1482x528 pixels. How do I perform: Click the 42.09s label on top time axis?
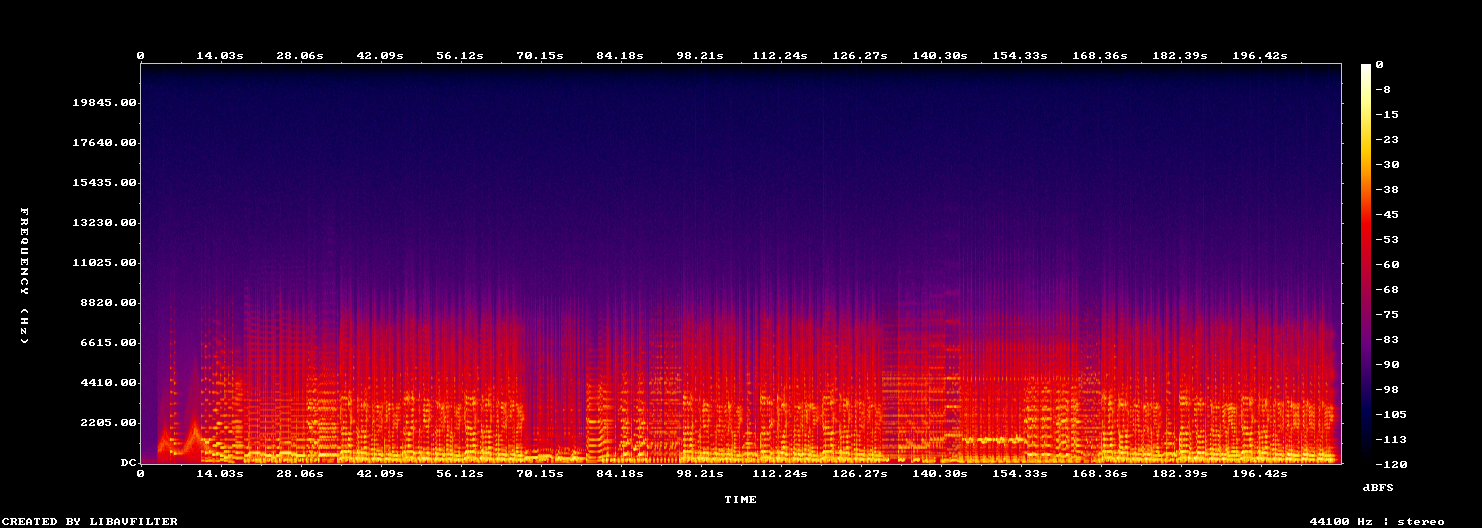380,56
